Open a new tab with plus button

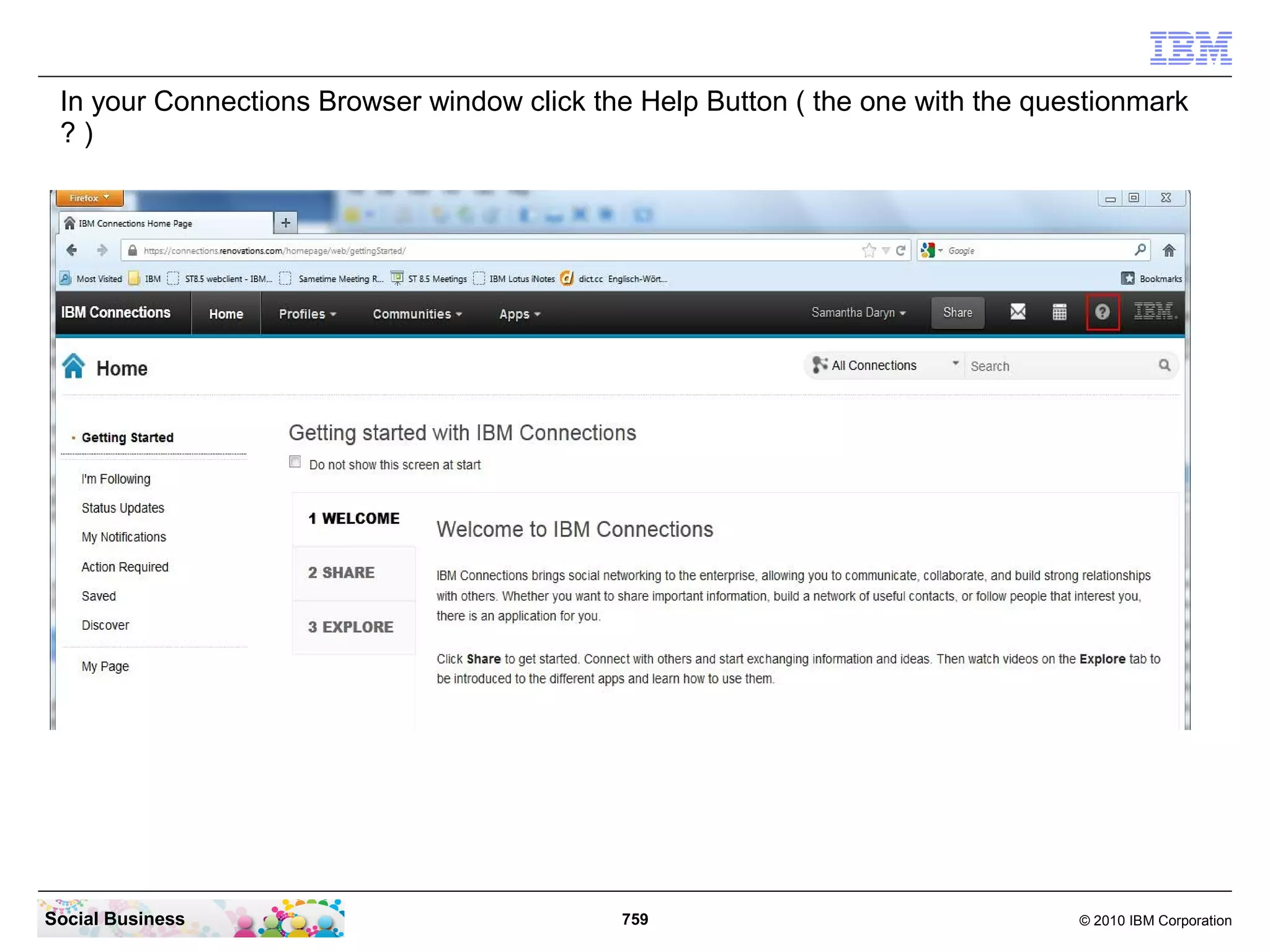click(285, 223)
